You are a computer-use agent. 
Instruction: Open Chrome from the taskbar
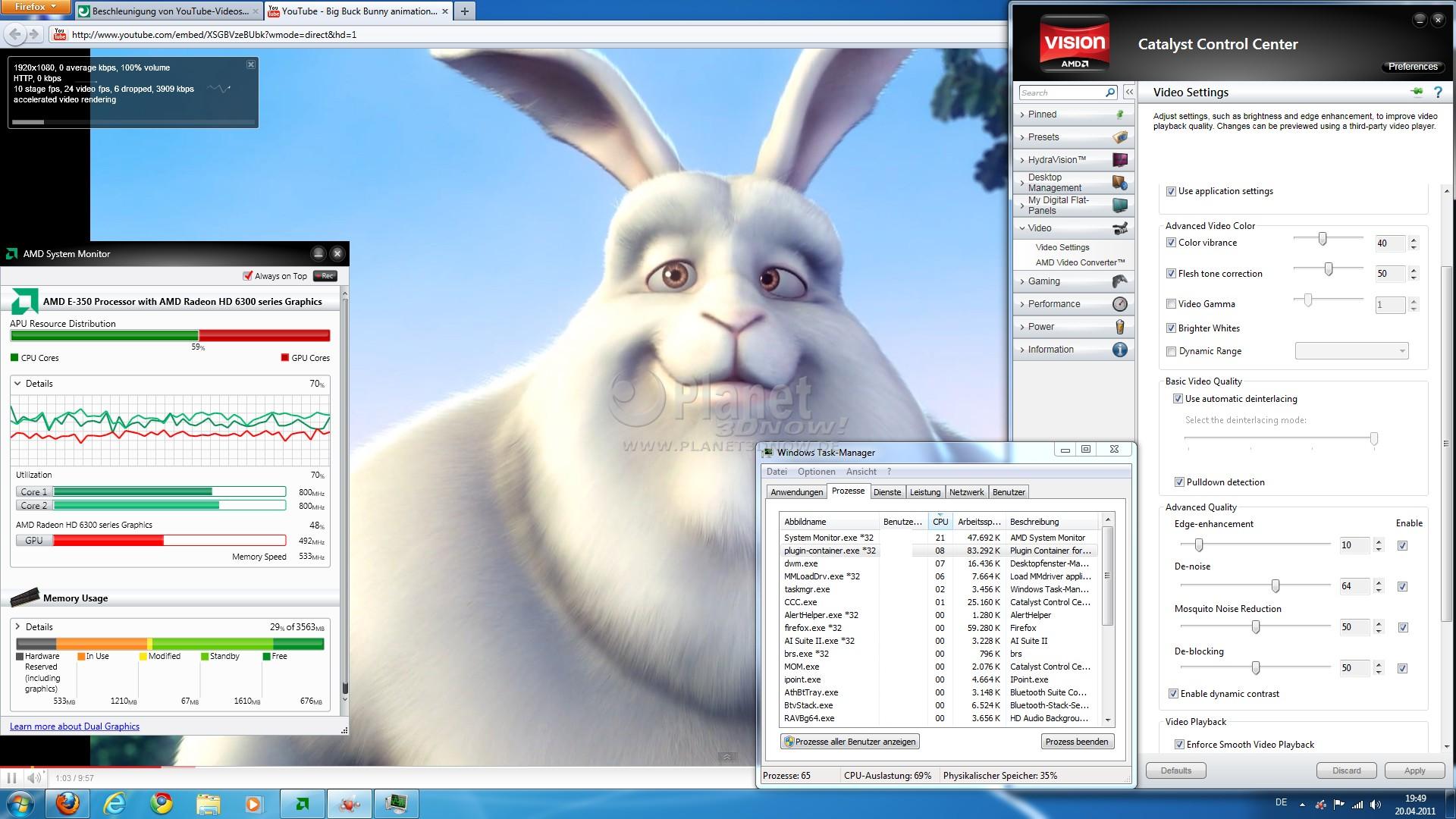coord(161,804)
